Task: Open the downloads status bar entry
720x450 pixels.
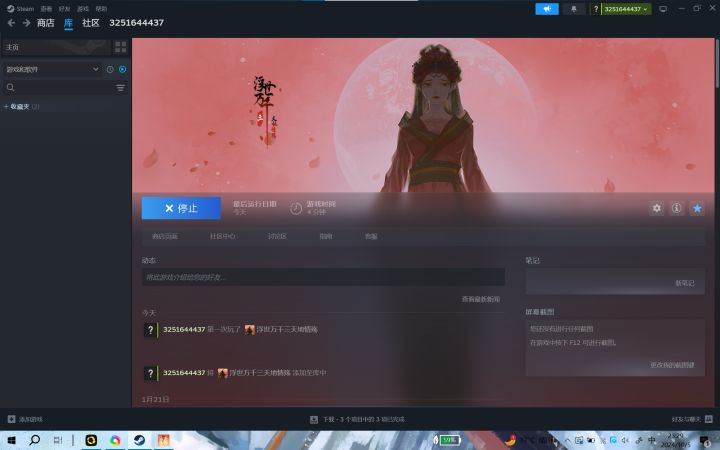Action: pyautogui.click(x=357, y=419)
